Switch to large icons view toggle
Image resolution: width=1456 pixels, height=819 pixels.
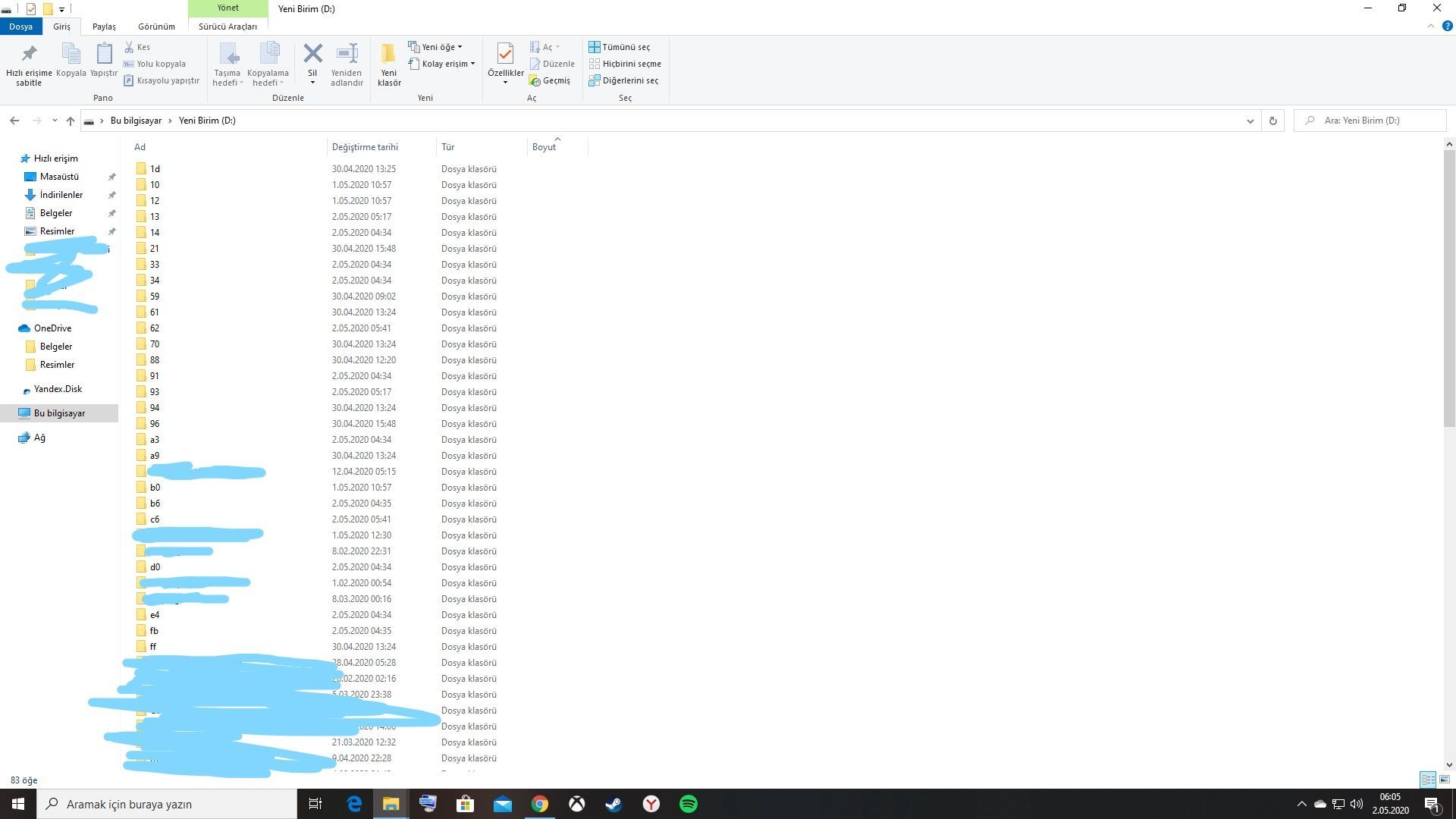pos(1445,780)
